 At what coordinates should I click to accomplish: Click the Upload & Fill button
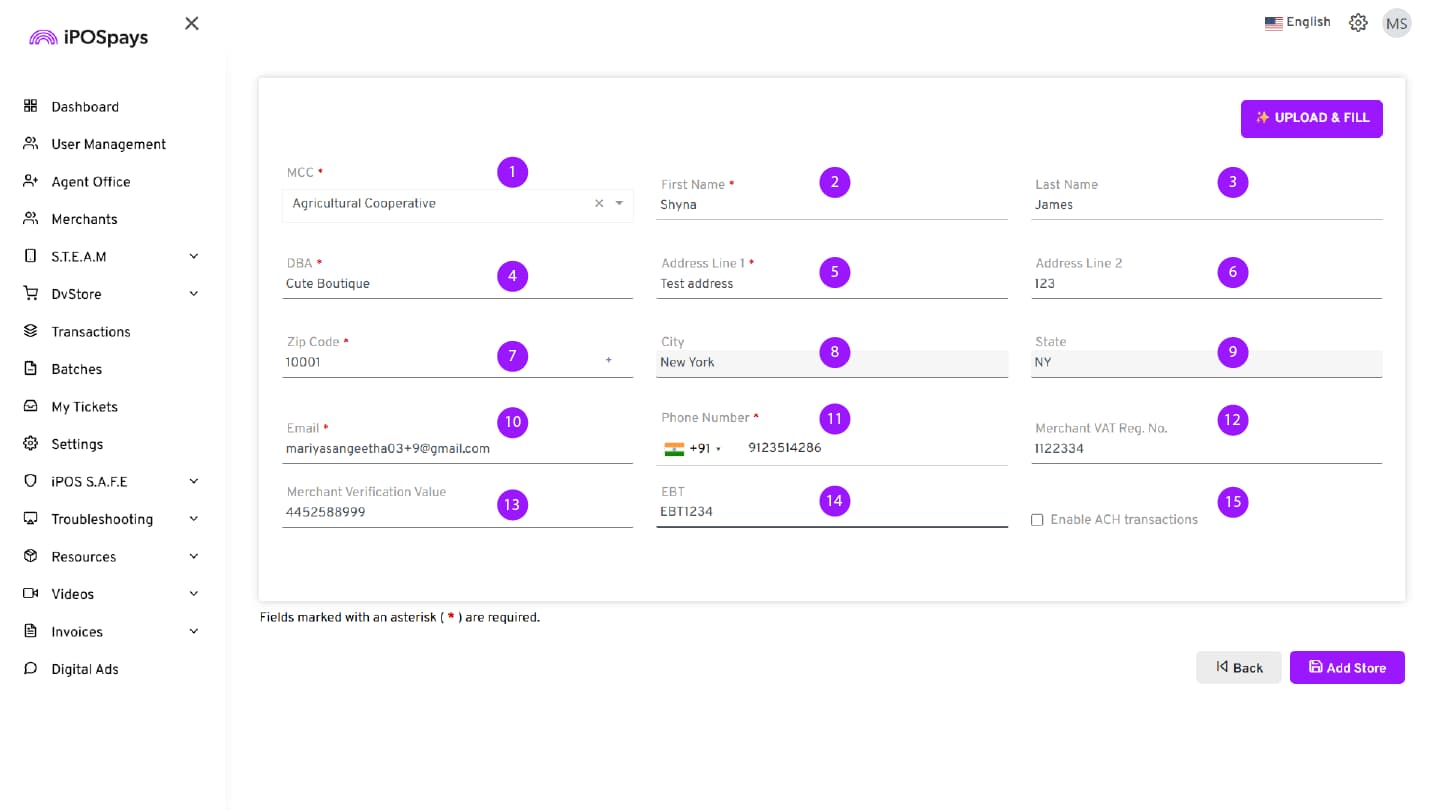point(1311,118)
